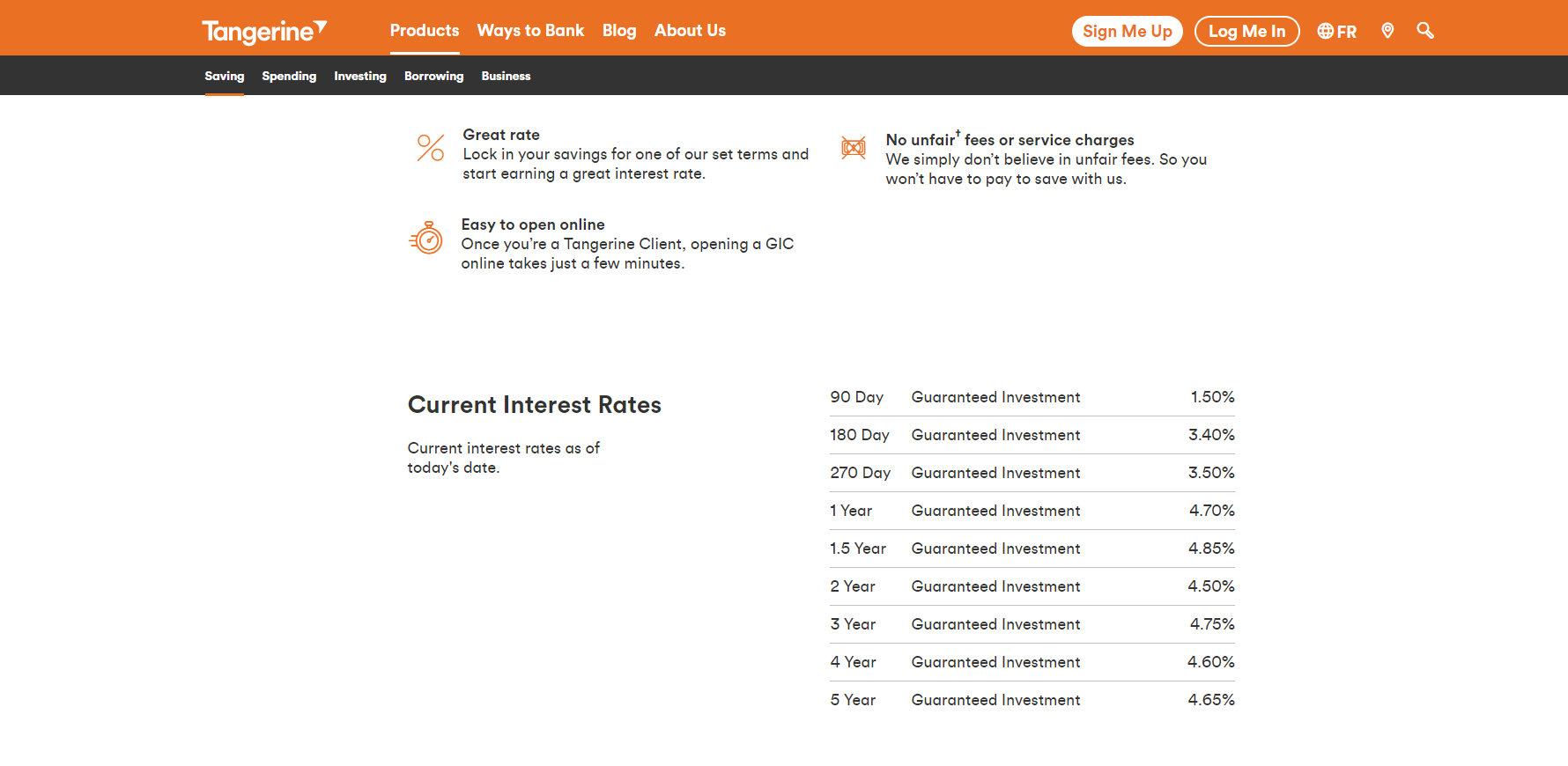Click the Great rate heading
Screen dimensions: 1568x766
(x=501, y=135)
